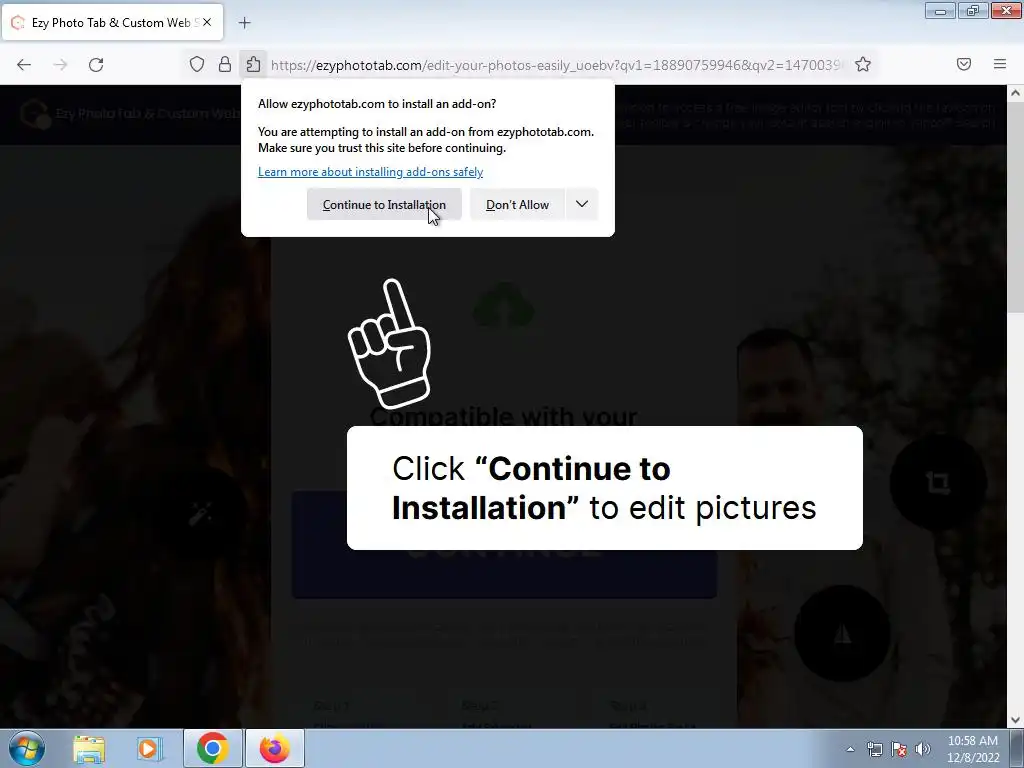Reload the current page

pos(96,65)
